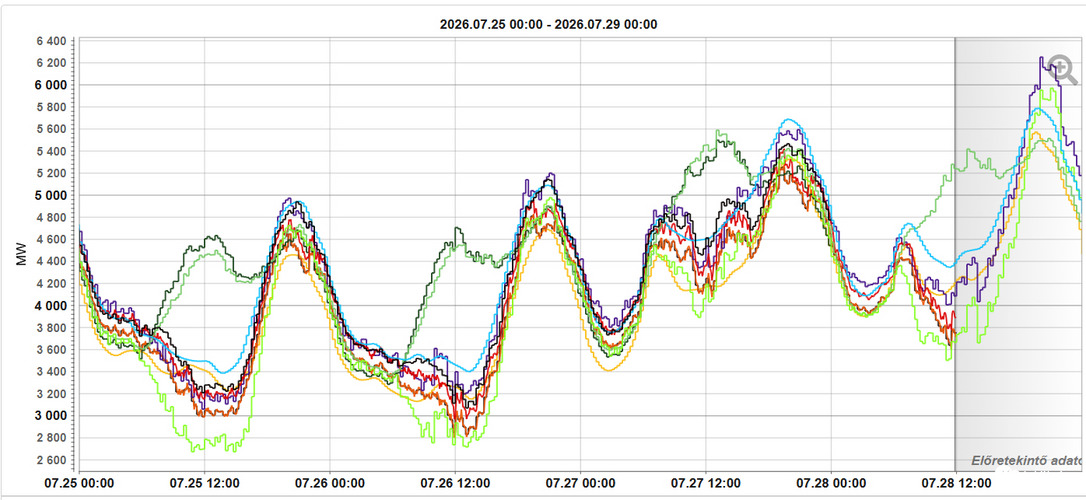This screenshot has width=1086, height=500.
Task: Click the 4 600 y-axis label
Action: [51, 240]
